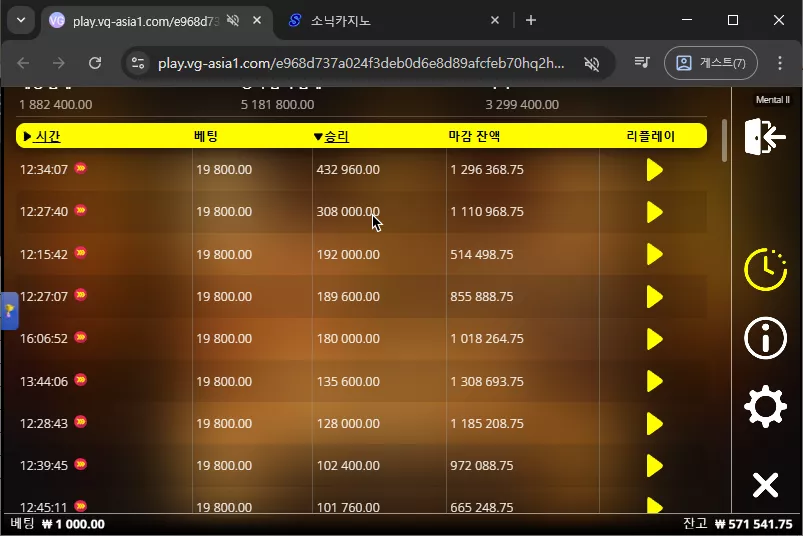Image resolution: width=803 pixels, height=536 pixels.
Task: Replay the 12:27:07 round
Action: click(654, 297)
